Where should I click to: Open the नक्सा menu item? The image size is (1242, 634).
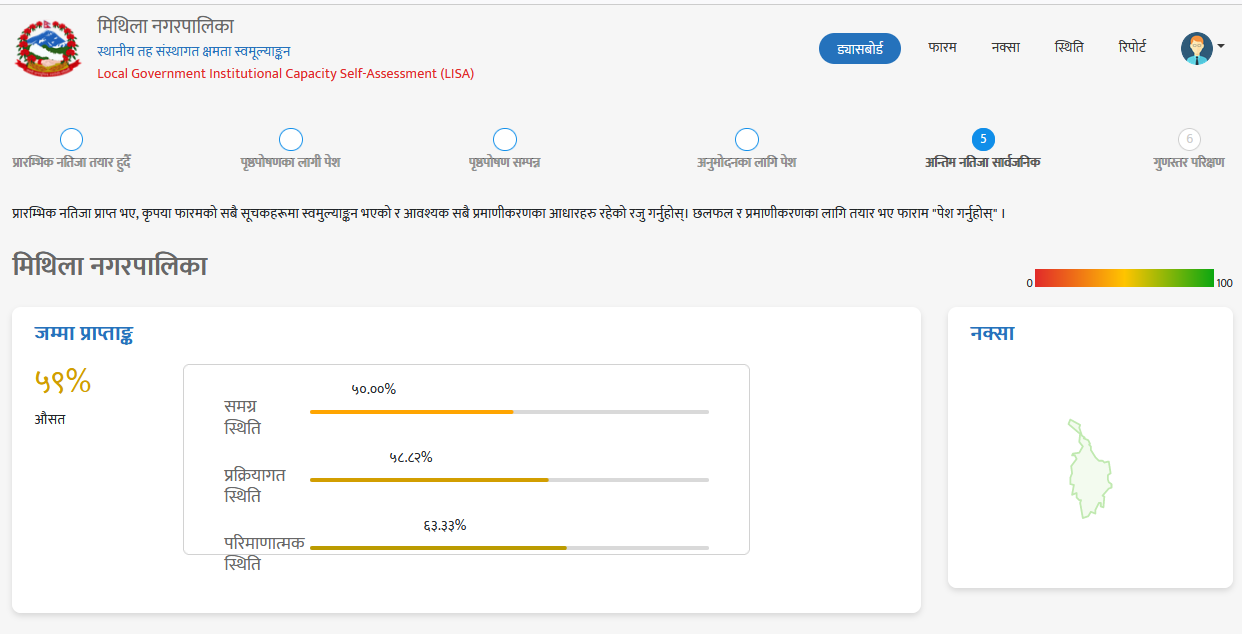(1005, 47)
